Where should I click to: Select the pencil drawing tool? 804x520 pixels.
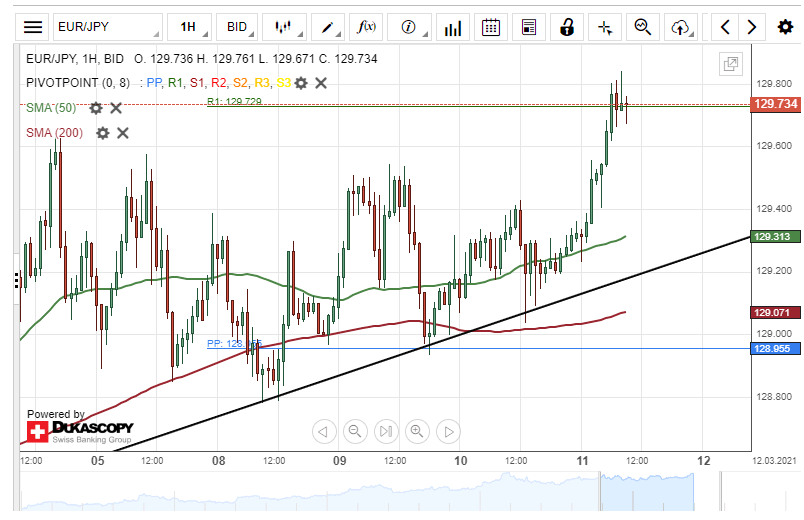328,27
